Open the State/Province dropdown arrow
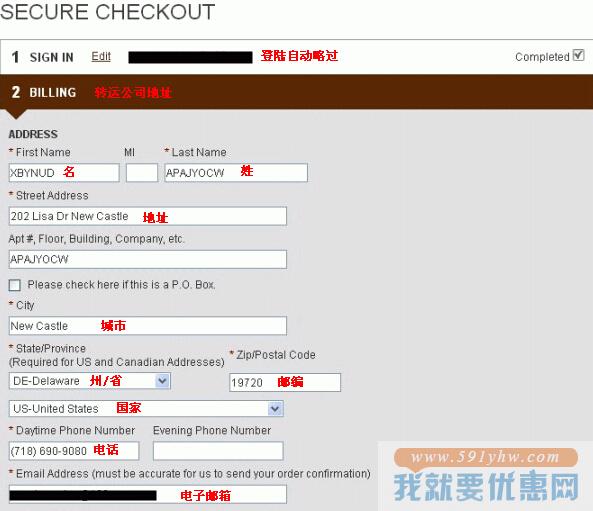 tap(162, 381)
